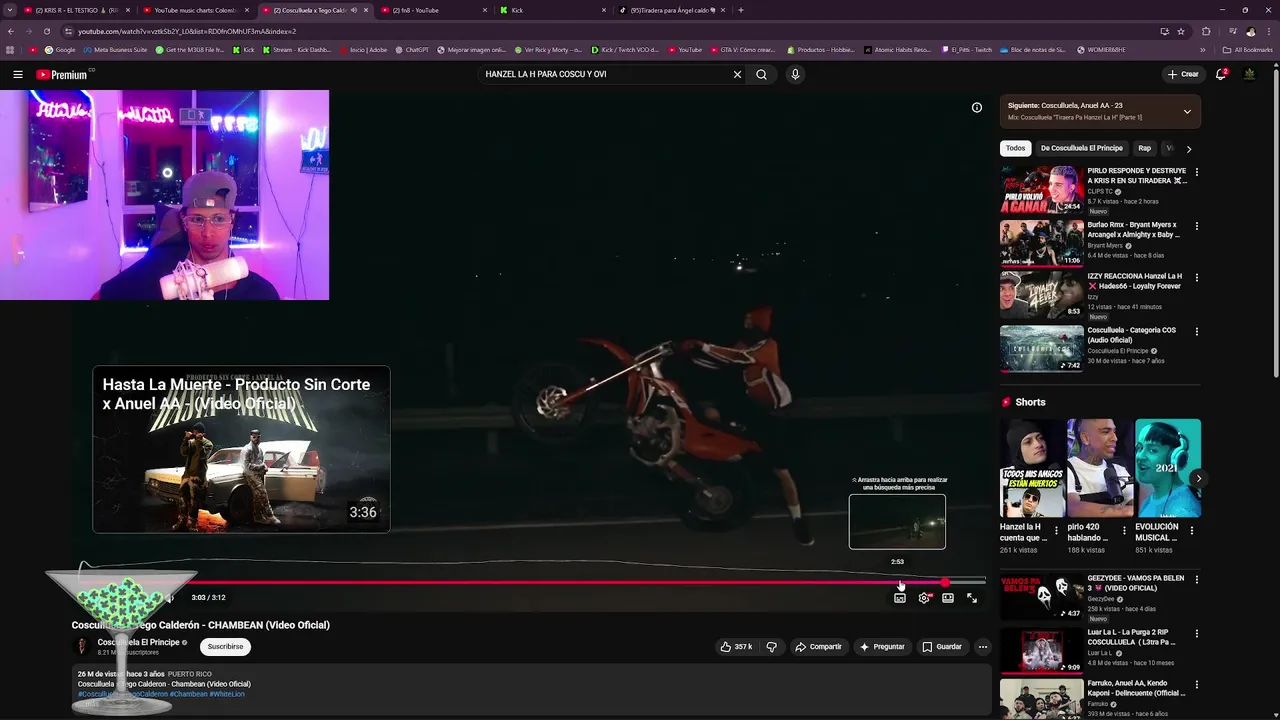Click the Preguntar button

click(881, 647)
